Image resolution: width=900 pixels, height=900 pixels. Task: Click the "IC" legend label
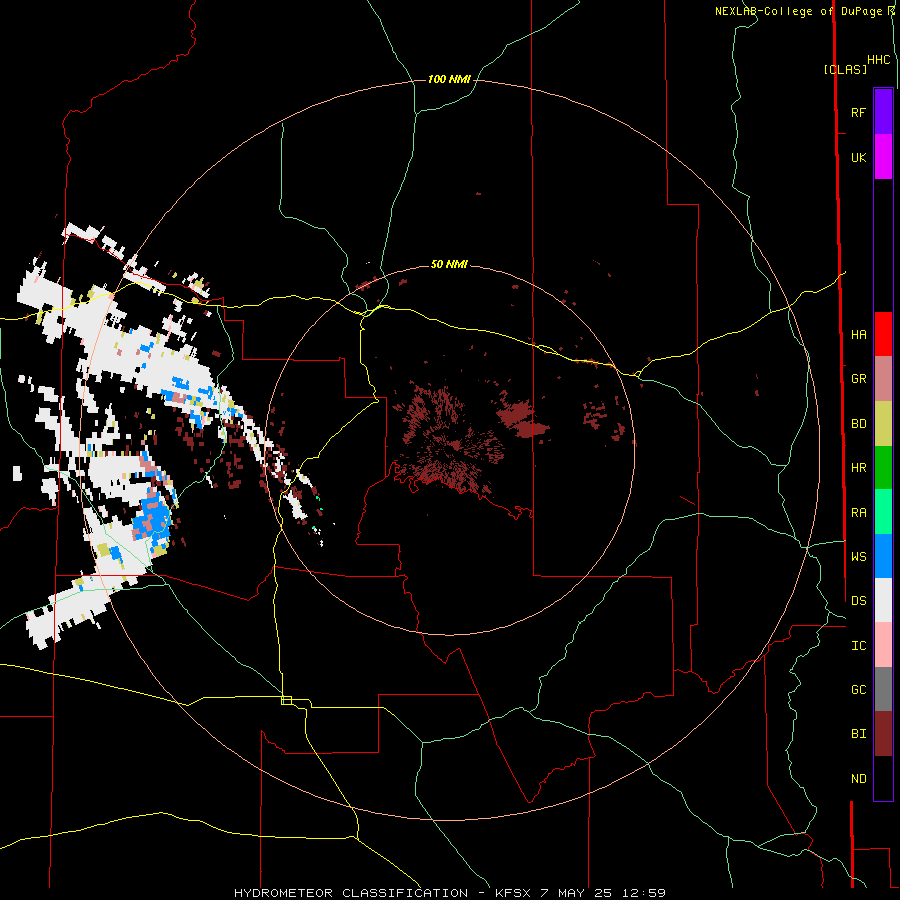coord(858,646)
